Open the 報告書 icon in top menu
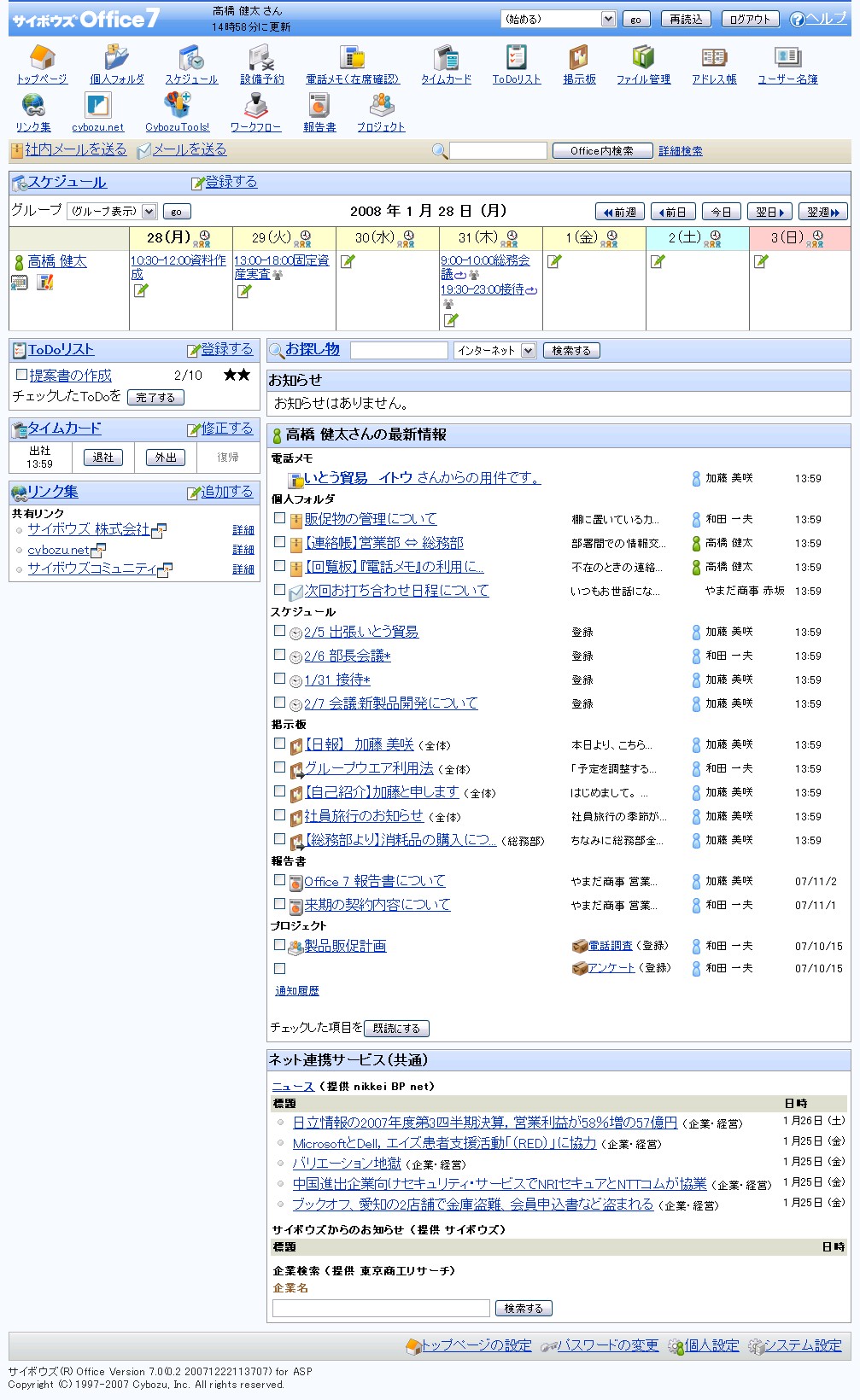The width and height of the screenshot is (860, 1400). 319,106
